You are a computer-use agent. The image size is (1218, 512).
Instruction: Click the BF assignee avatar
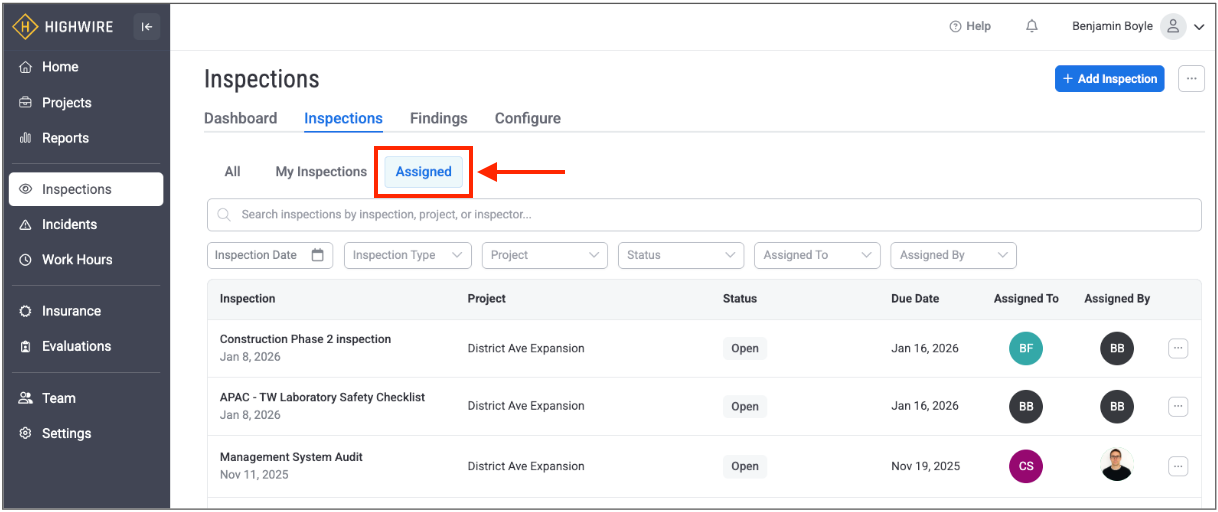[1026, 349]
